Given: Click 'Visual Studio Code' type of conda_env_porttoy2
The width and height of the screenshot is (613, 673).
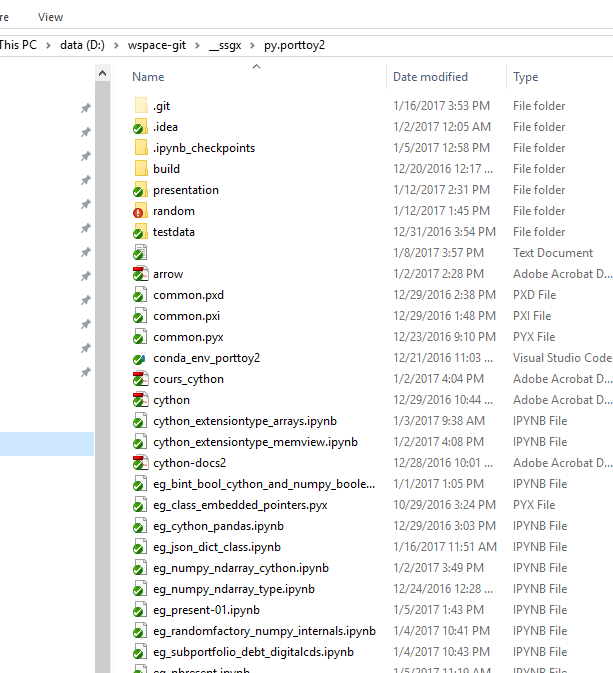Looking at the screenshot, I should 562,358.
